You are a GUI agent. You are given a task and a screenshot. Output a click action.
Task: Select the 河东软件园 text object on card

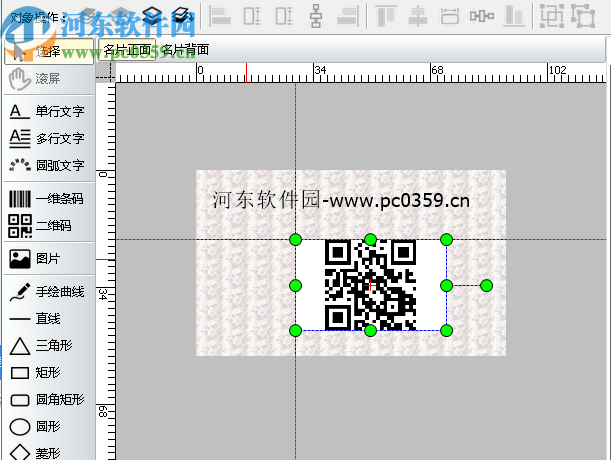[341, 200]
